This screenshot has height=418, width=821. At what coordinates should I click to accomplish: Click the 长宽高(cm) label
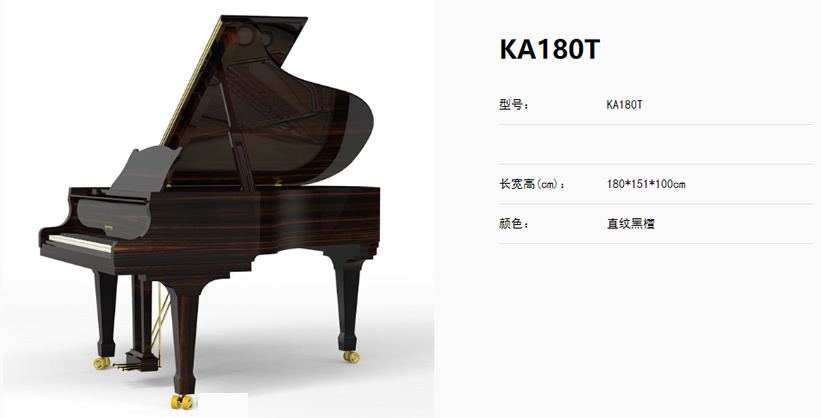pos(532,184)
